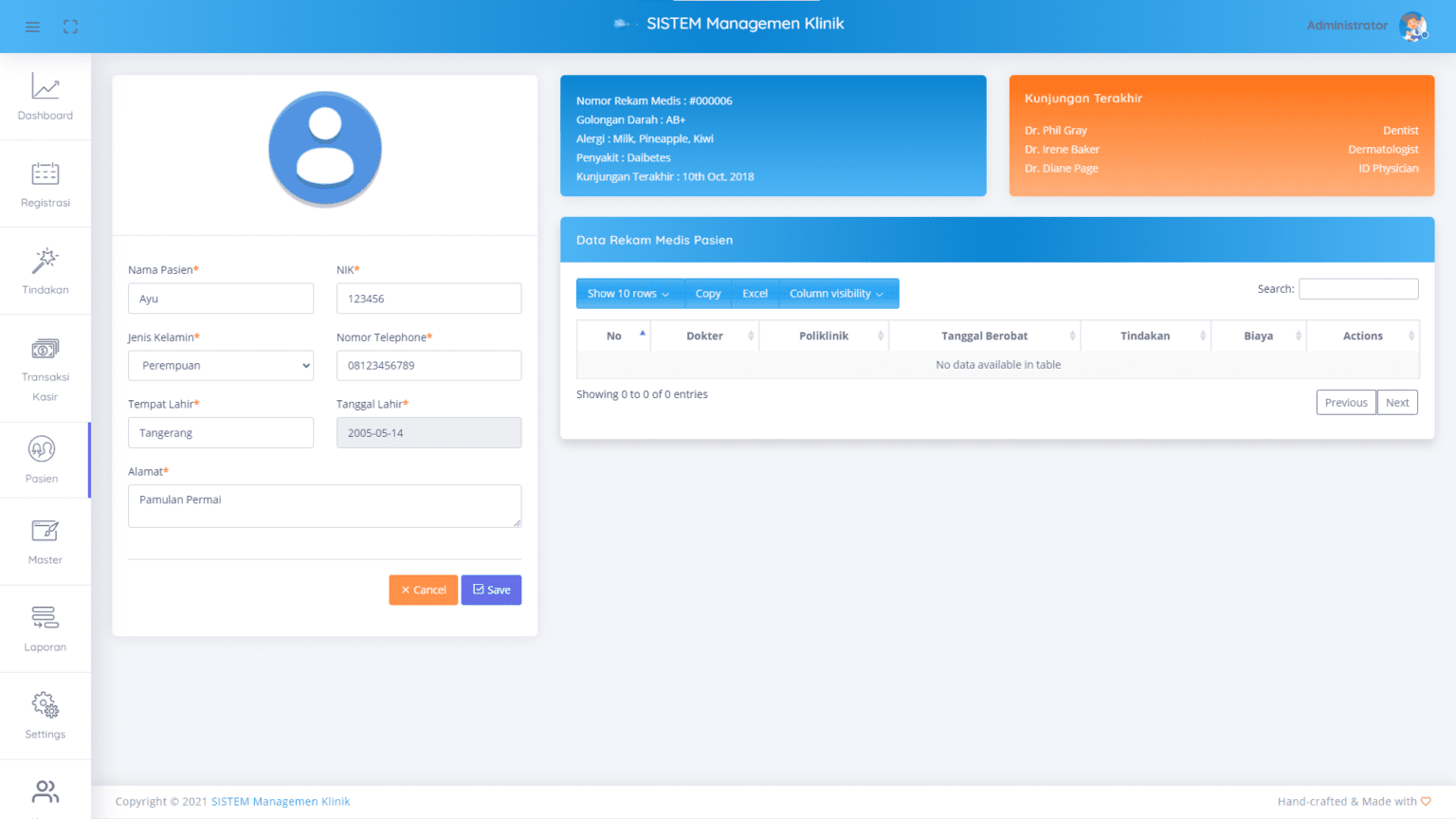The height and width of the screenshot is (819, 1456).
Task: Open the Master sidebar icon
Action: coord(45,532)
